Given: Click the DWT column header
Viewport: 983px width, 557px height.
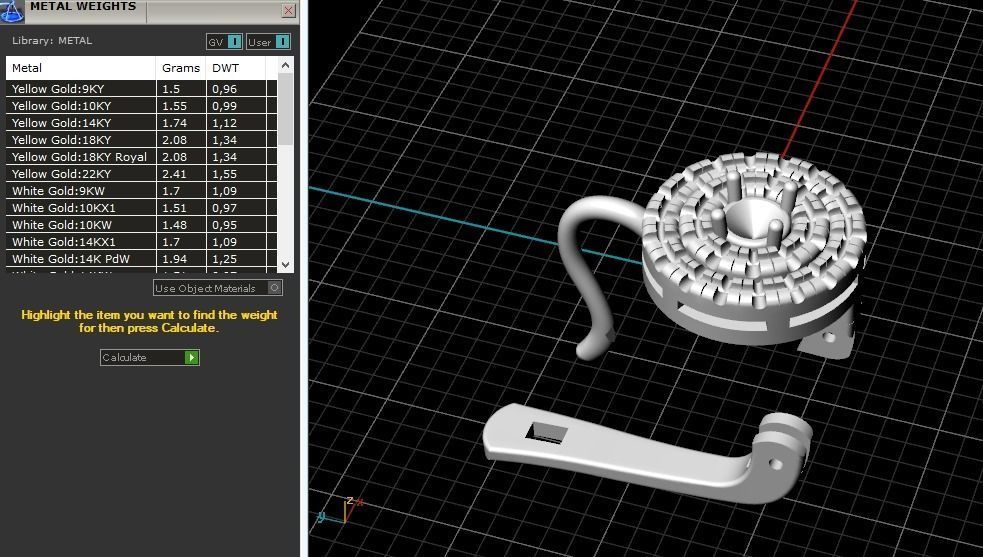Looking at the screenshot, I should point(236,68).
